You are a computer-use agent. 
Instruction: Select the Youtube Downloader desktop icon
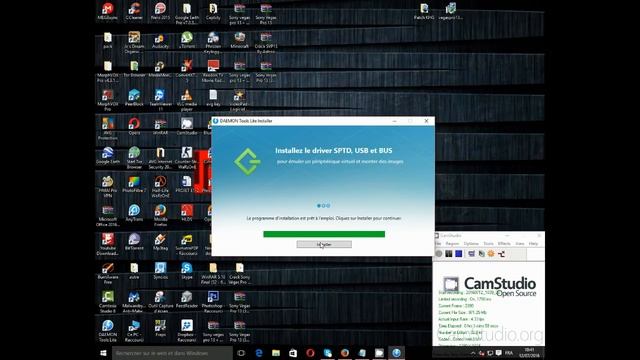coord(108,244)
